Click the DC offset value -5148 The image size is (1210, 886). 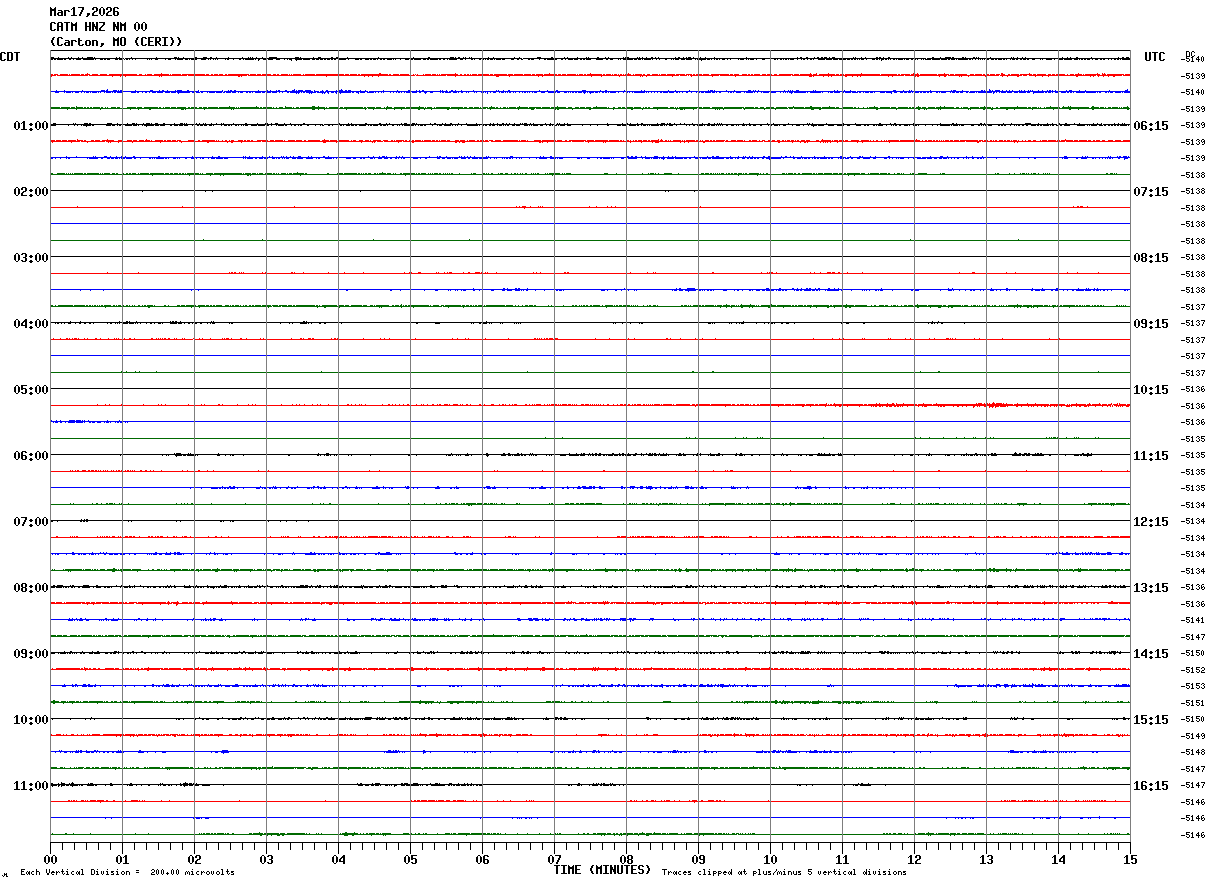pyautogui.click(x=1193, y=752)
